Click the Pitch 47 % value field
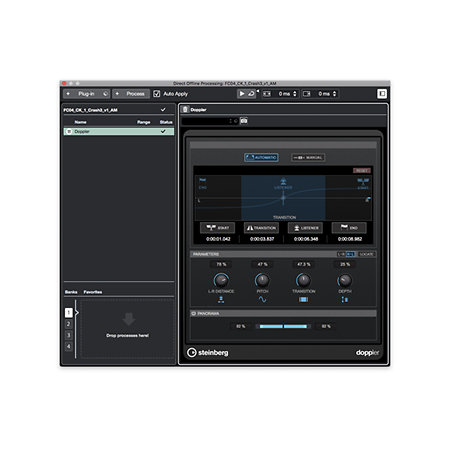The height and width of the screenshot is (450, 450). [262, 264]
